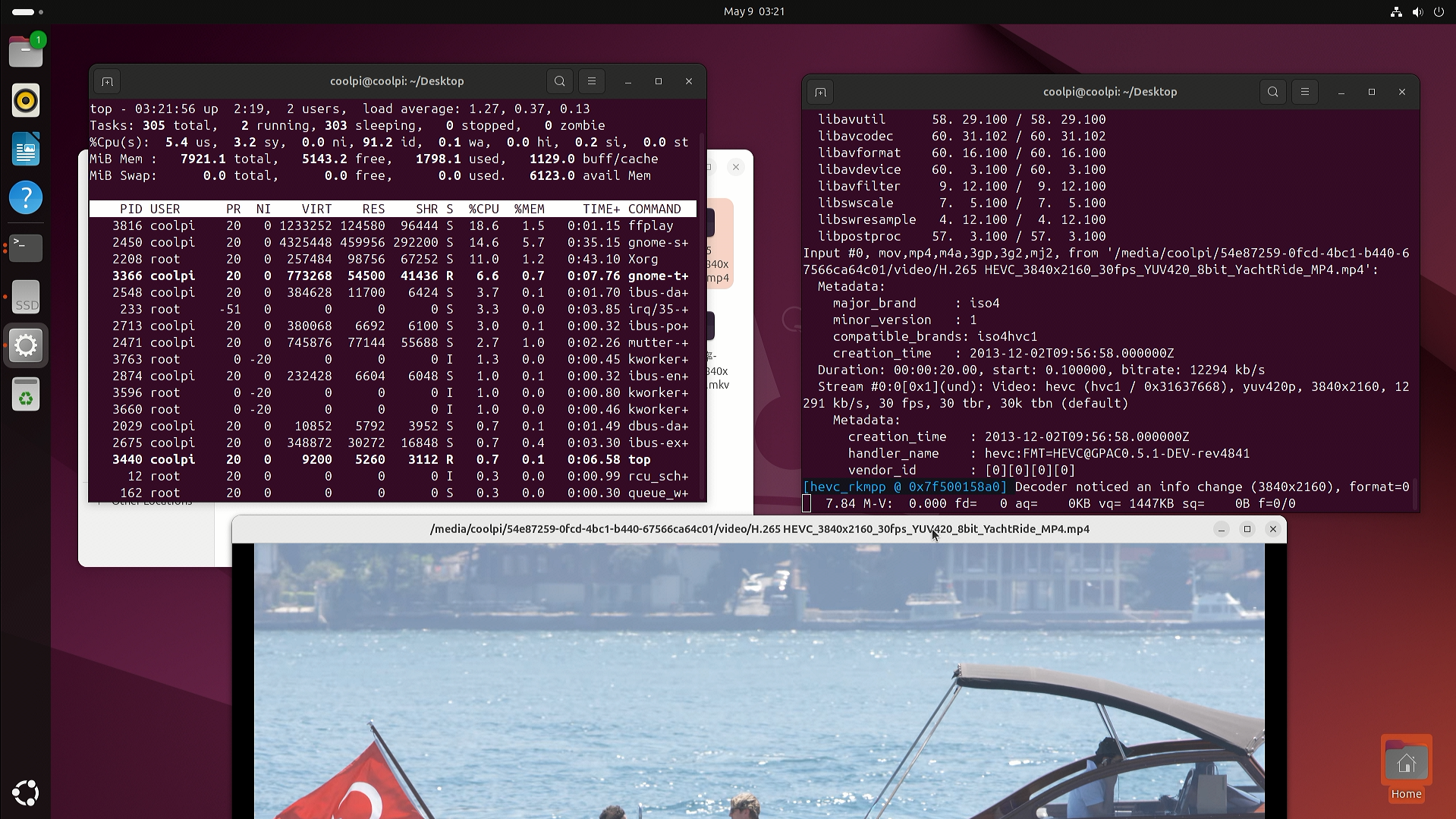Click the %CPU column header in top
Viewport: 1456px width, 819px height.
click(483, 209)
